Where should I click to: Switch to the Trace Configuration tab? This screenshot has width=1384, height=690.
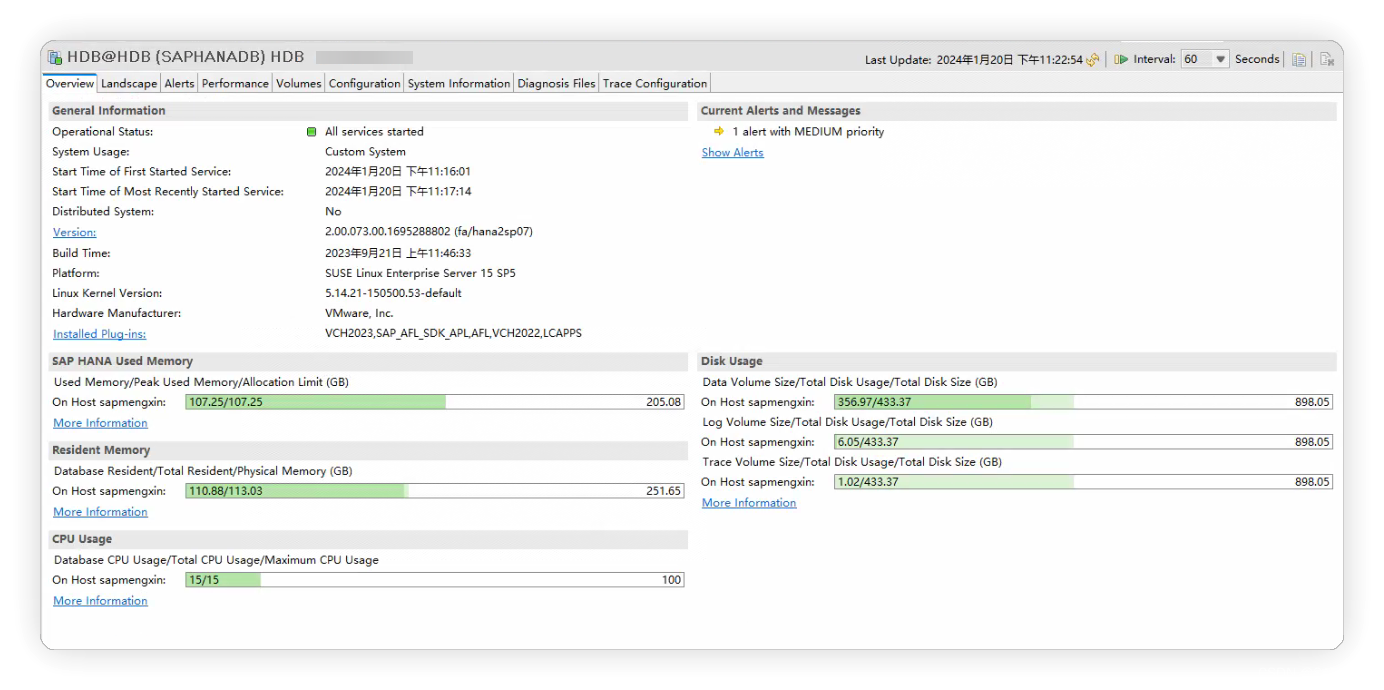tap(655, 83)
